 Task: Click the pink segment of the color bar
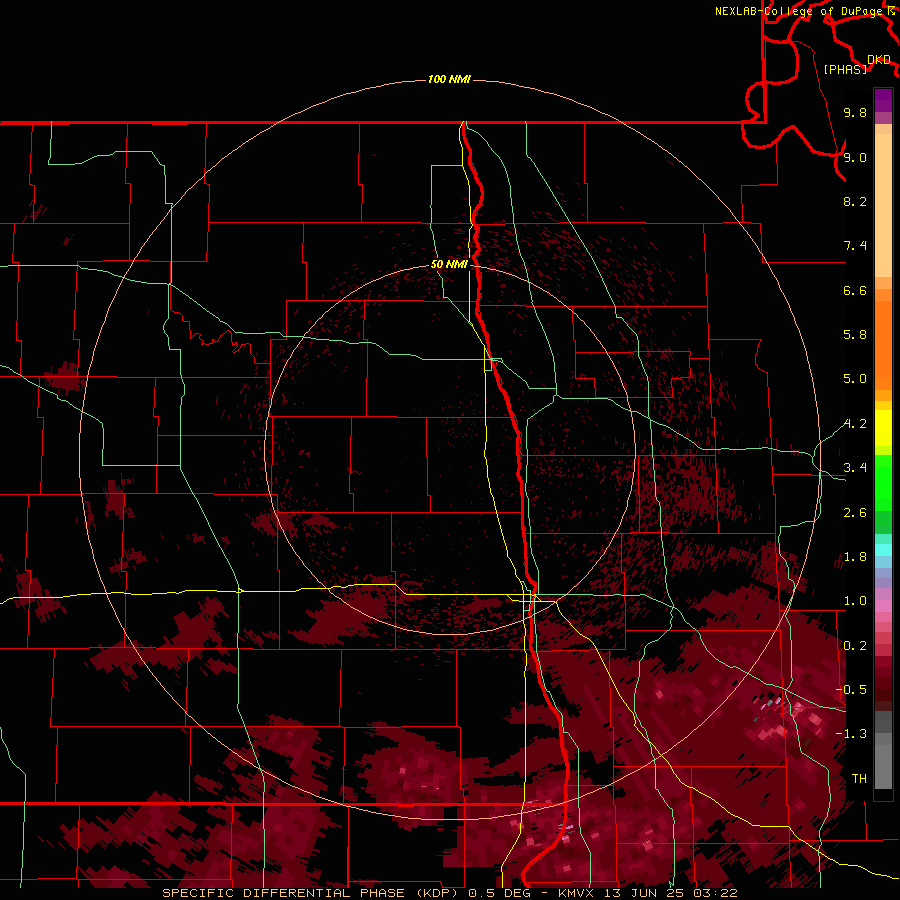click(x=883, y=606)
